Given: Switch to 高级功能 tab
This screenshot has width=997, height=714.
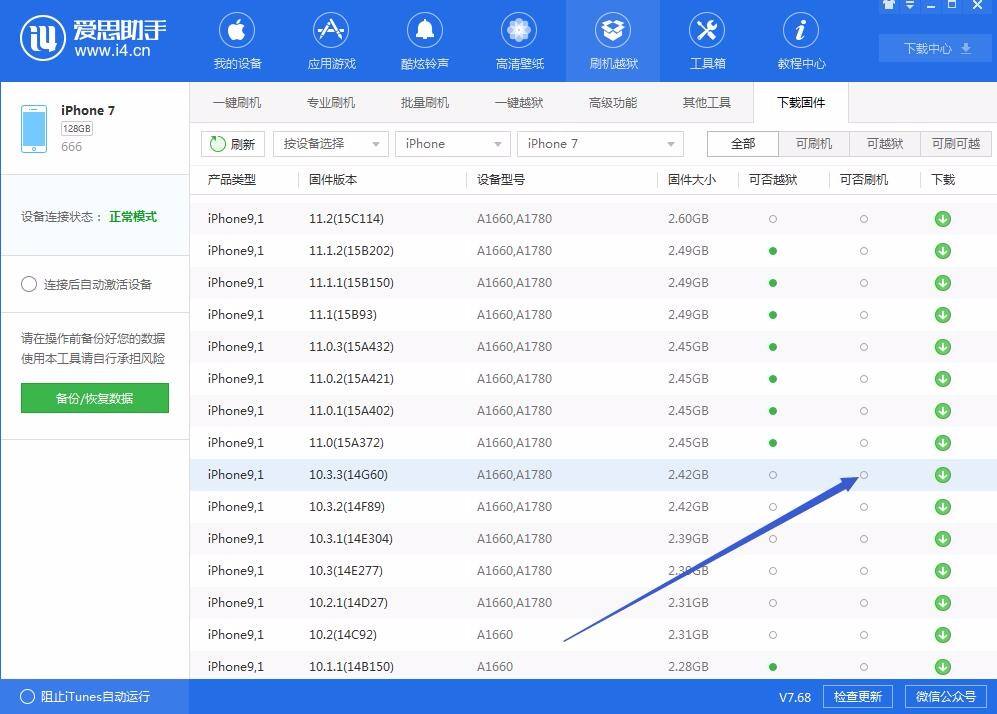Looking at the screenshot, I should pyautogui.click(x=613, y=102).
